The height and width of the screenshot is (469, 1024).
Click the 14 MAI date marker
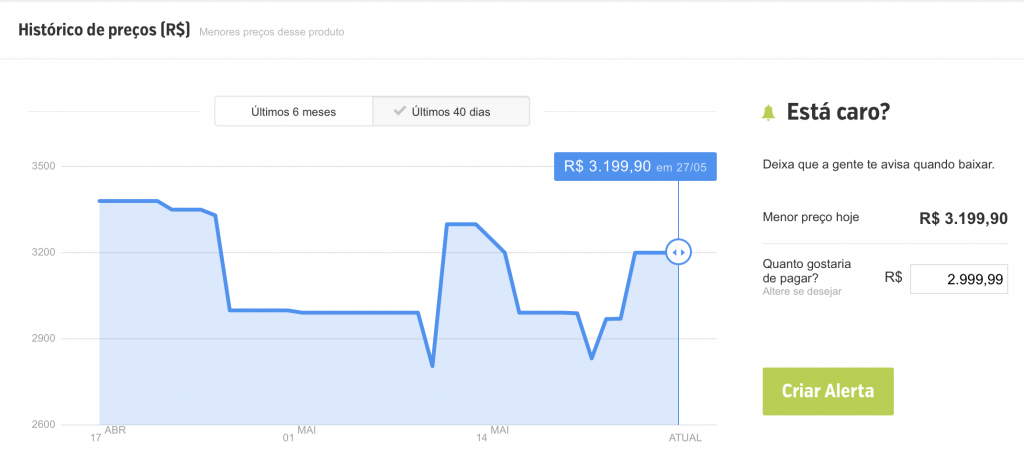(x=492, y=434)
